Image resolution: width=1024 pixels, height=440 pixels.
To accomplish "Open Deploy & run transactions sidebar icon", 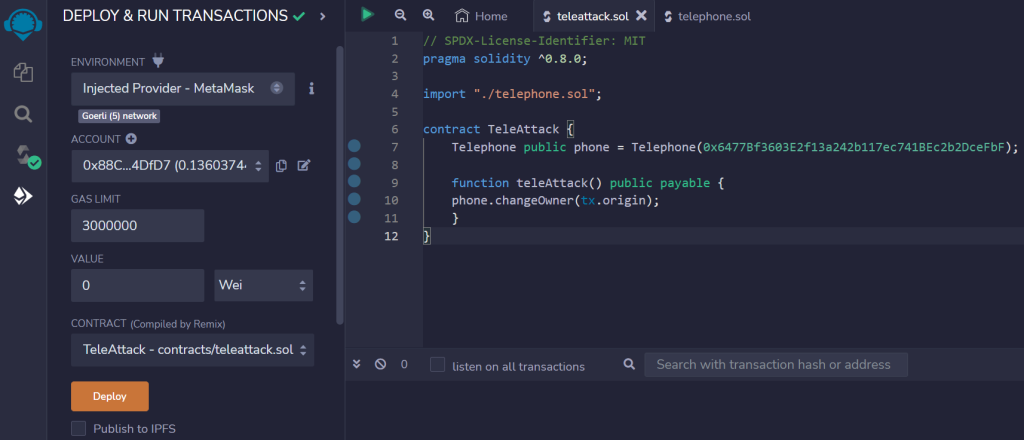I will 23,196.
